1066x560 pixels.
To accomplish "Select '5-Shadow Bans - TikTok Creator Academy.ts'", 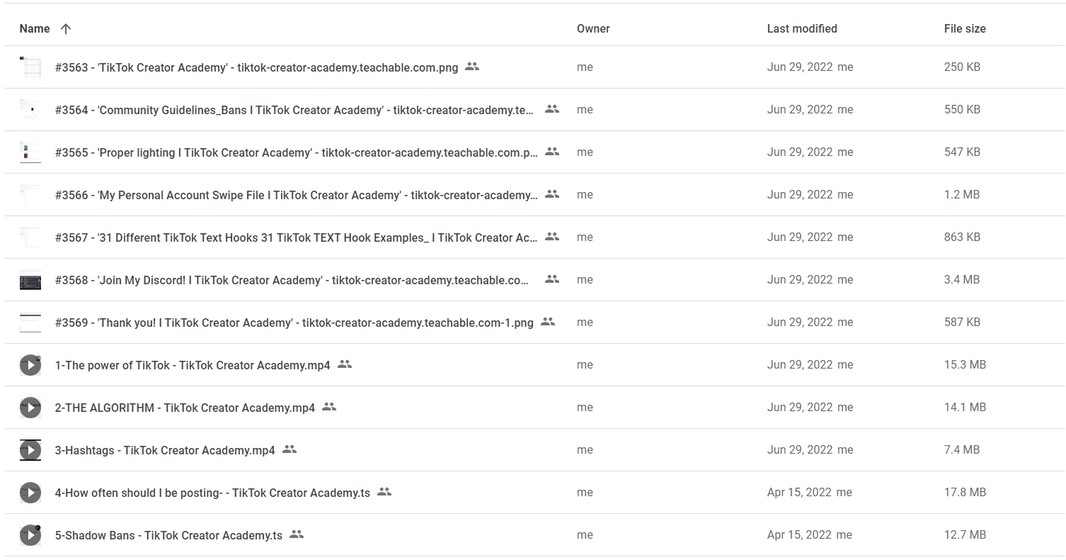I will click(x=168, y=535).
